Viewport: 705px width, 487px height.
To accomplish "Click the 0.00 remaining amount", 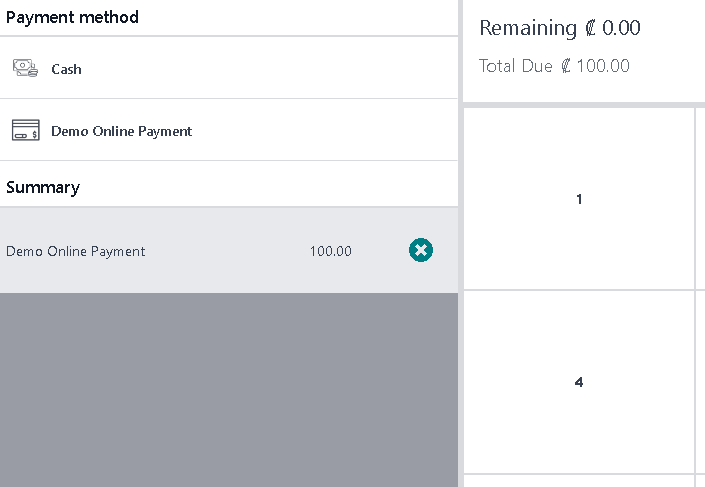I will (x=621, y=28).
